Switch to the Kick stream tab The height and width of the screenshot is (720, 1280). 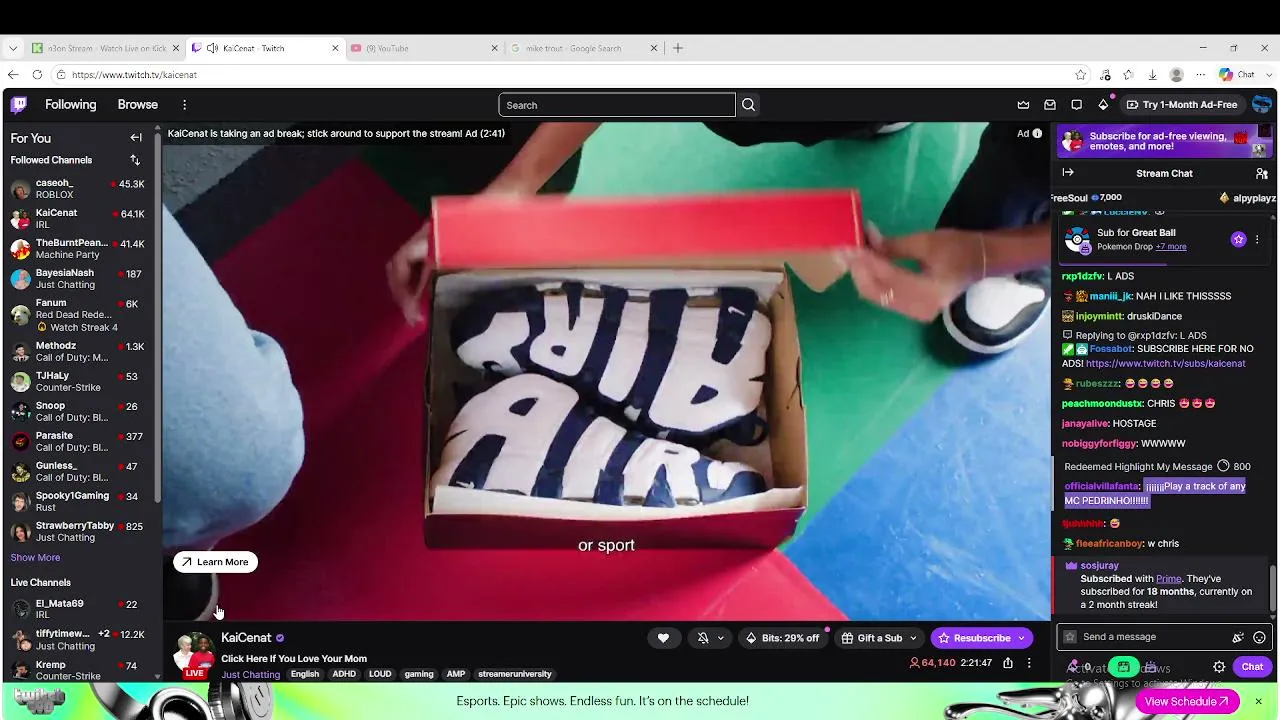(x=106, y=48)
